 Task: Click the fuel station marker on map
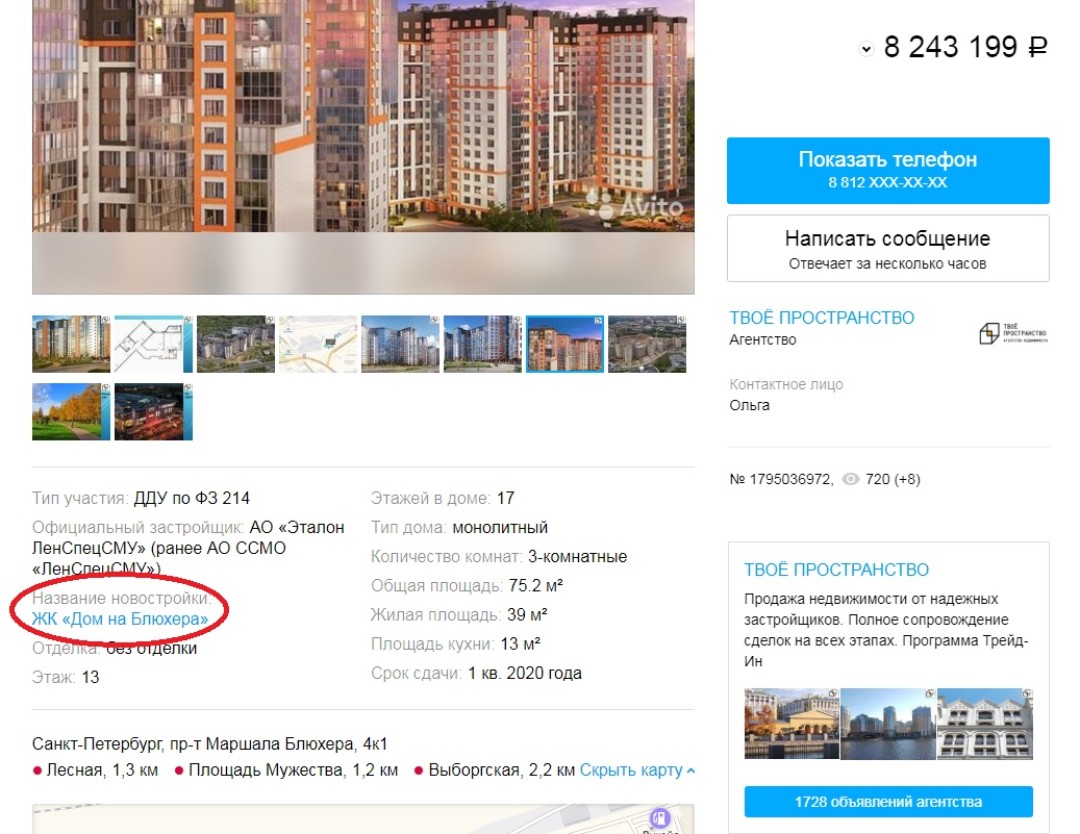pyautogui.click(x=659, y=817)
